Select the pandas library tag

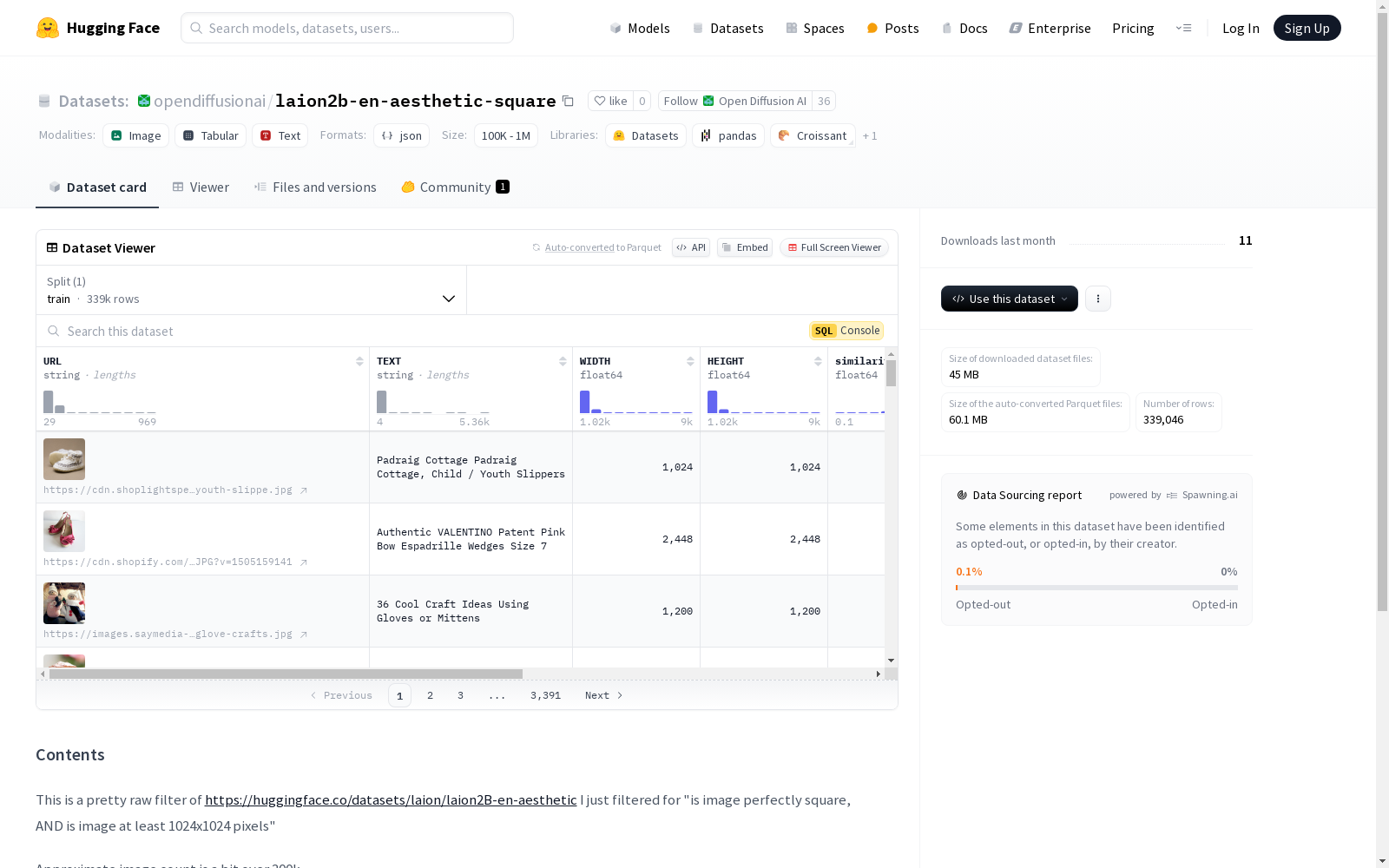pos(728,135)
